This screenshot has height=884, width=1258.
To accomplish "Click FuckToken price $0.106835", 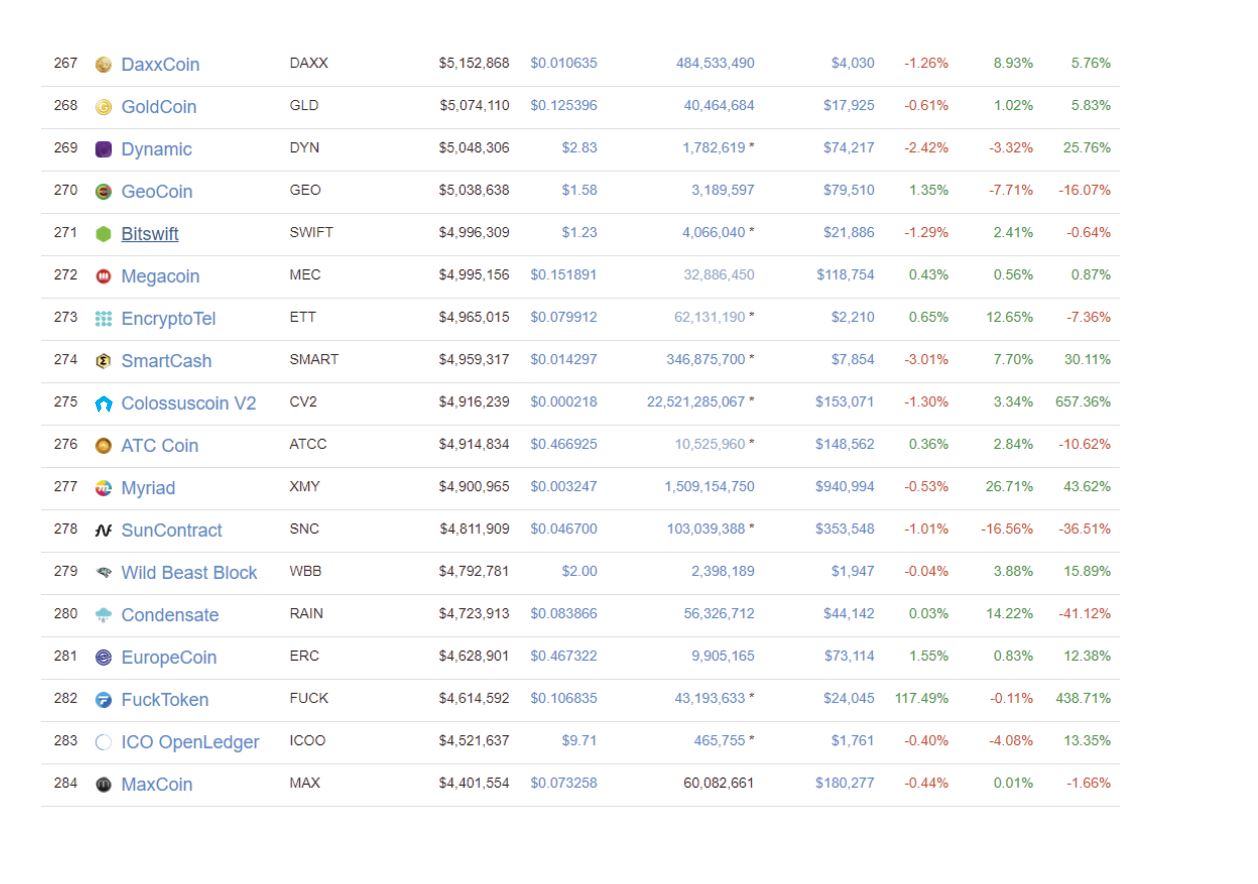I will (564, 698).
